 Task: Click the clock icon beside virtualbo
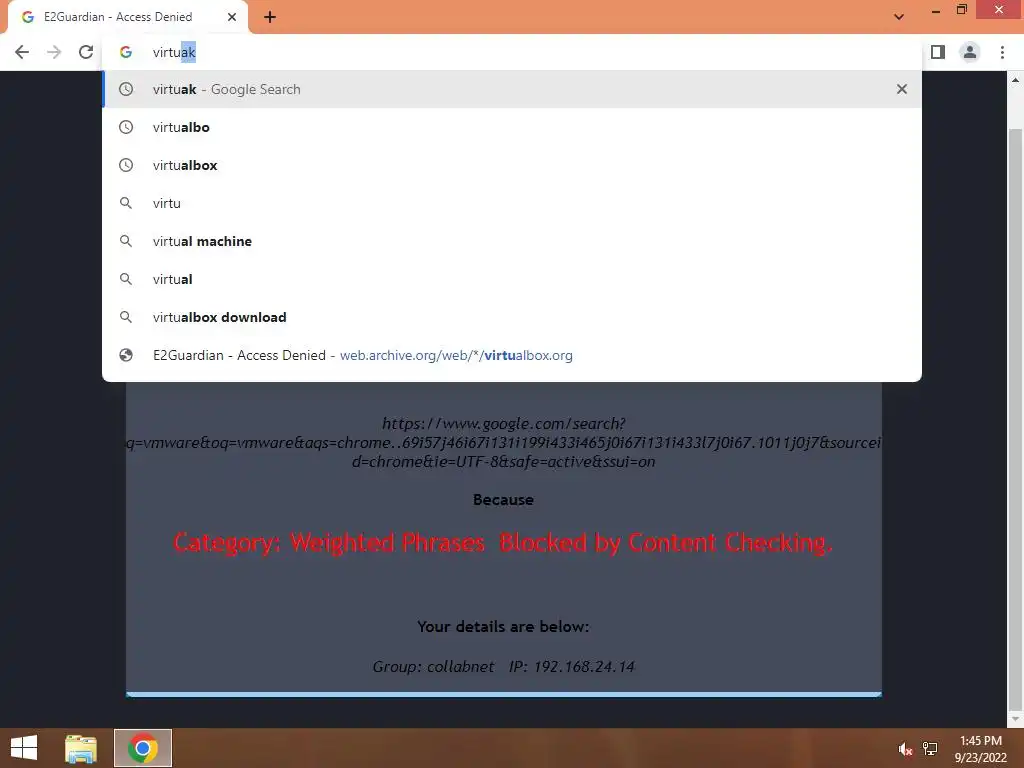tap(126, 127)
